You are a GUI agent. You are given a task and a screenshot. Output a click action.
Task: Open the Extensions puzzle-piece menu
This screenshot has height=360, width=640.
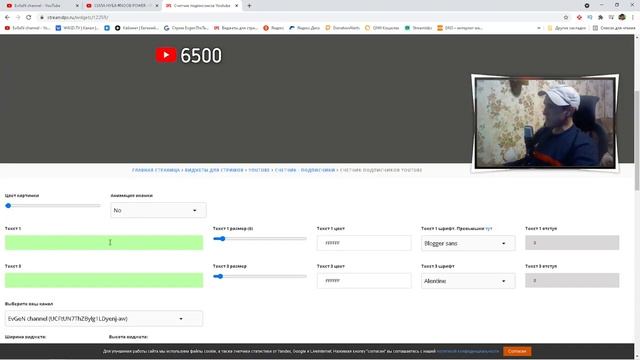point(600,18)
